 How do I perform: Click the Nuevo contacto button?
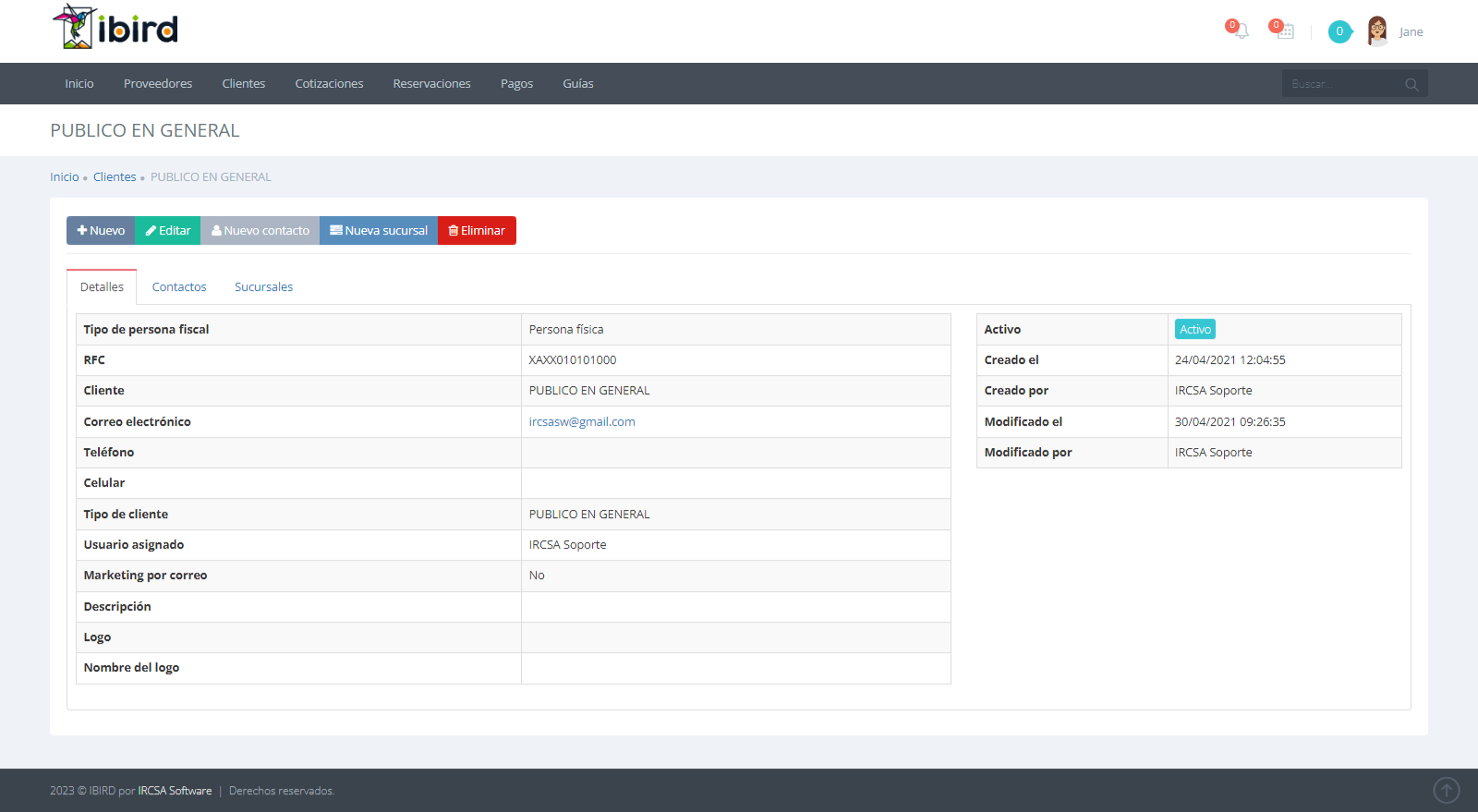(x=260, y=230)
